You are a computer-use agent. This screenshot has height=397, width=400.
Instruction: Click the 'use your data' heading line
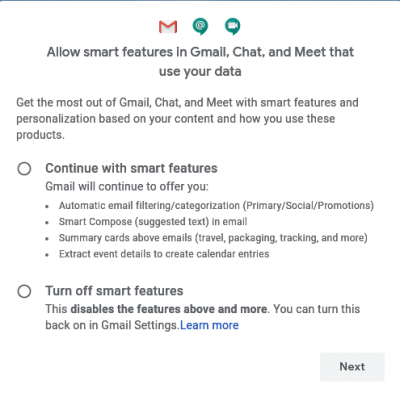(x=200, y=71)
